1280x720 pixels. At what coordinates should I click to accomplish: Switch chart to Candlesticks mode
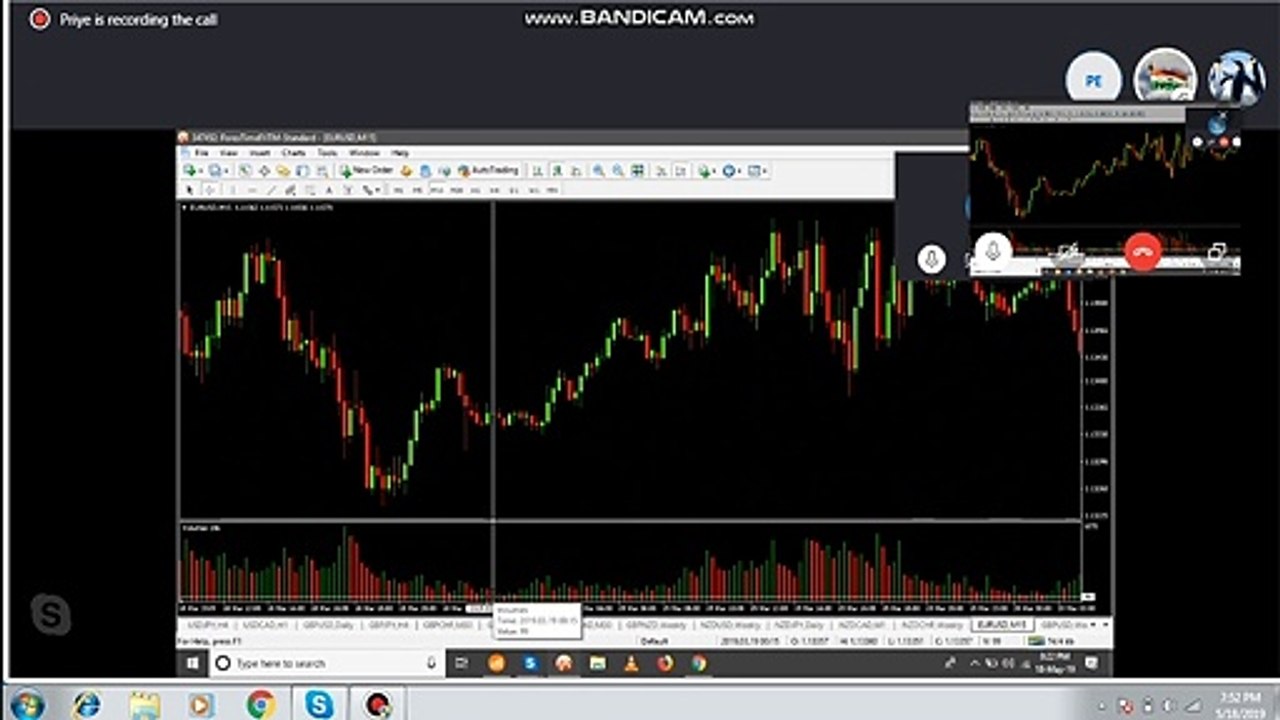[557, 171]
